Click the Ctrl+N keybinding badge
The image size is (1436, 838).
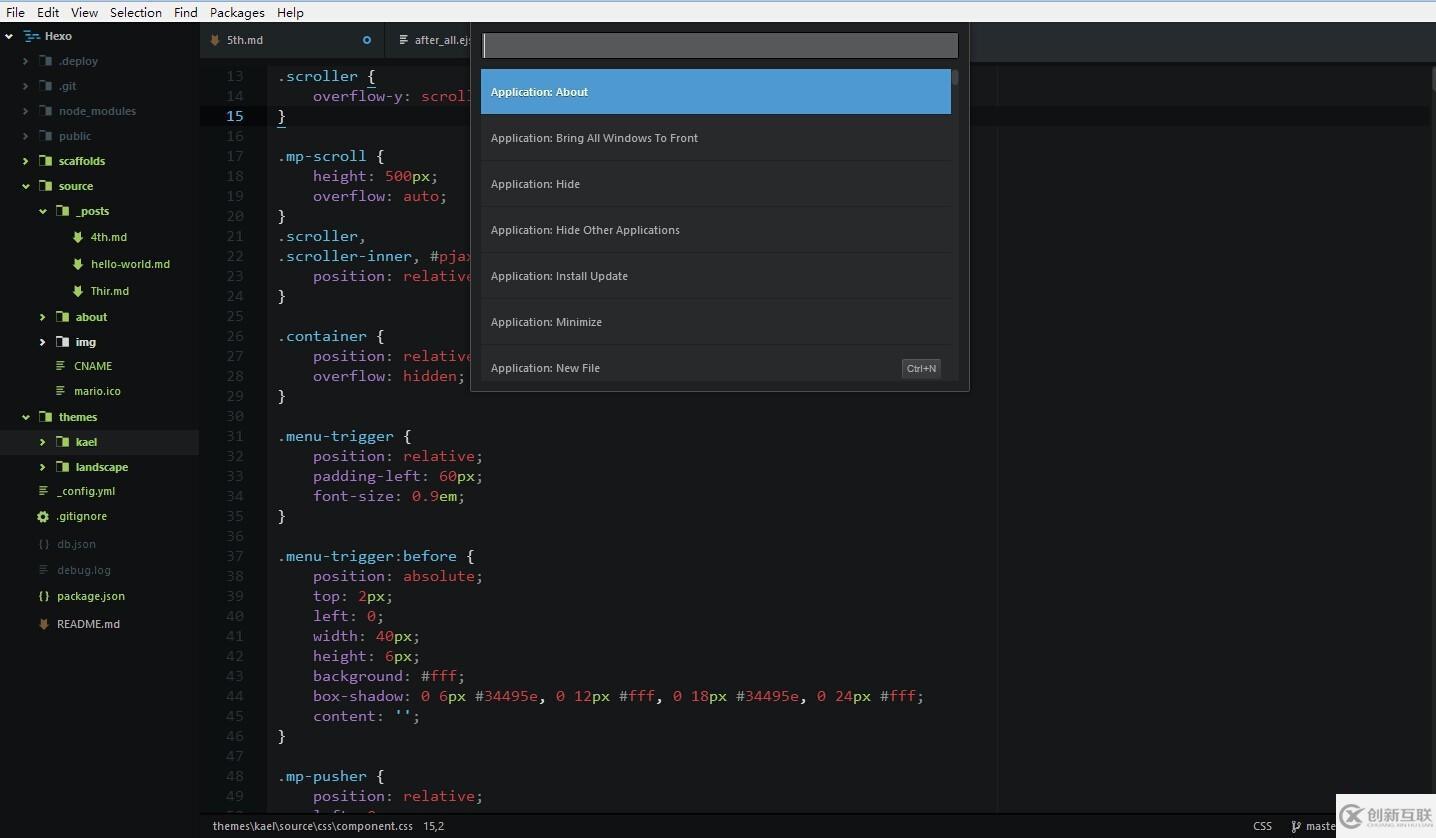point(921,368)
